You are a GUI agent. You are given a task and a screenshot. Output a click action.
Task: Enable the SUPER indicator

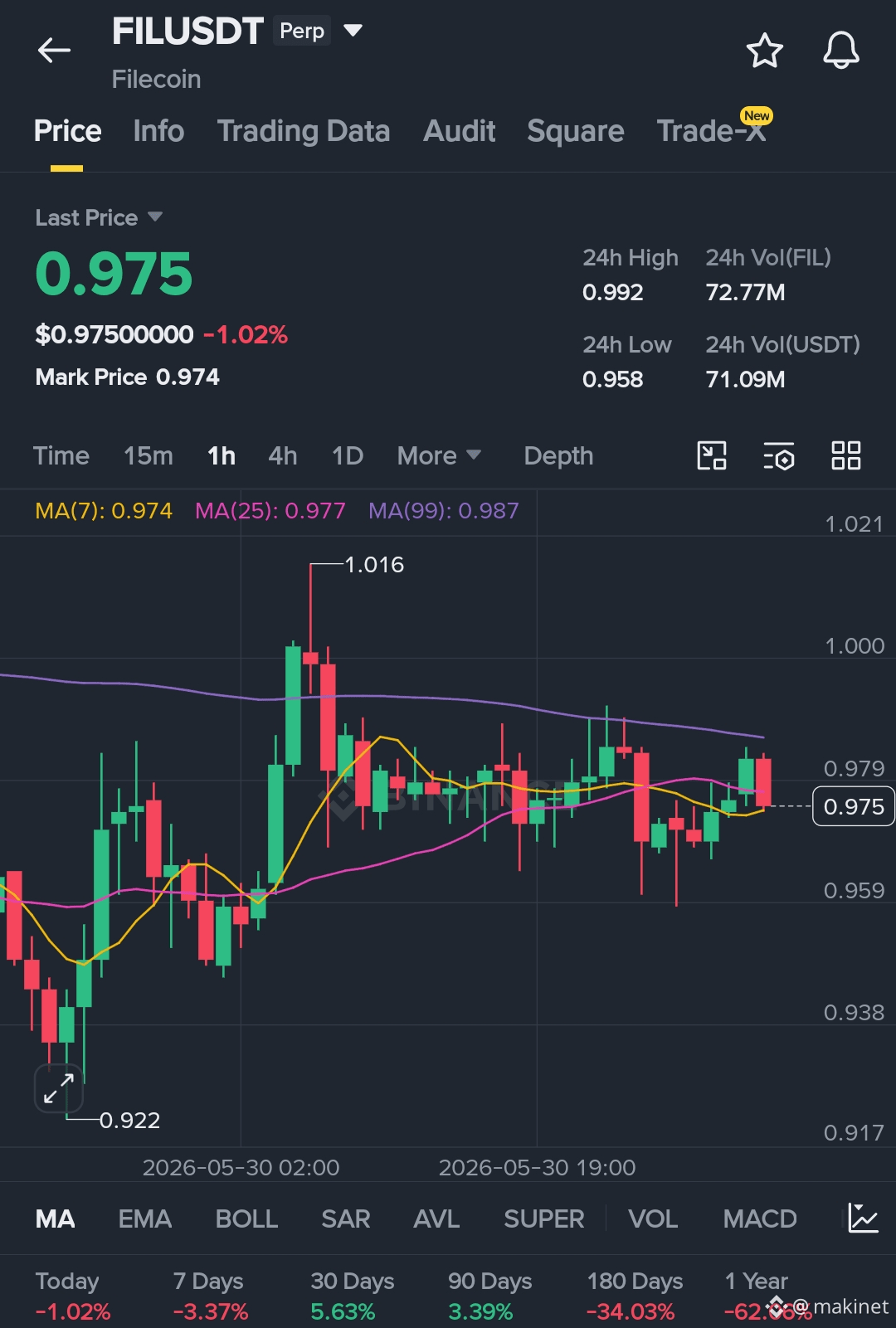tap(544, 1219)
